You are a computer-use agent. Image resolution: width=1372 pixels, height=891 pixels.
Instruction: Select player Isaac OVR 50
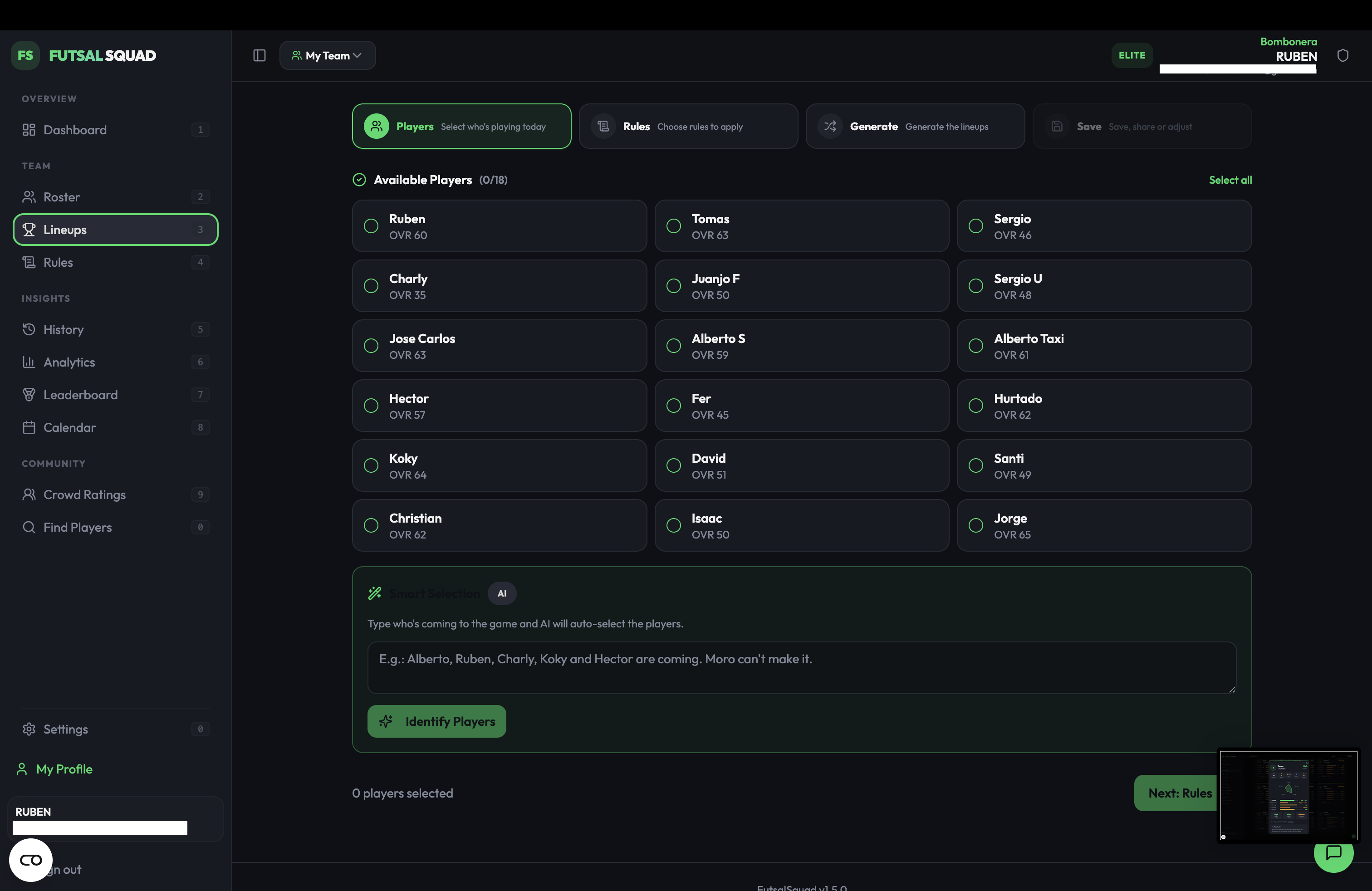pyautogui.click(x=802, y=526)
